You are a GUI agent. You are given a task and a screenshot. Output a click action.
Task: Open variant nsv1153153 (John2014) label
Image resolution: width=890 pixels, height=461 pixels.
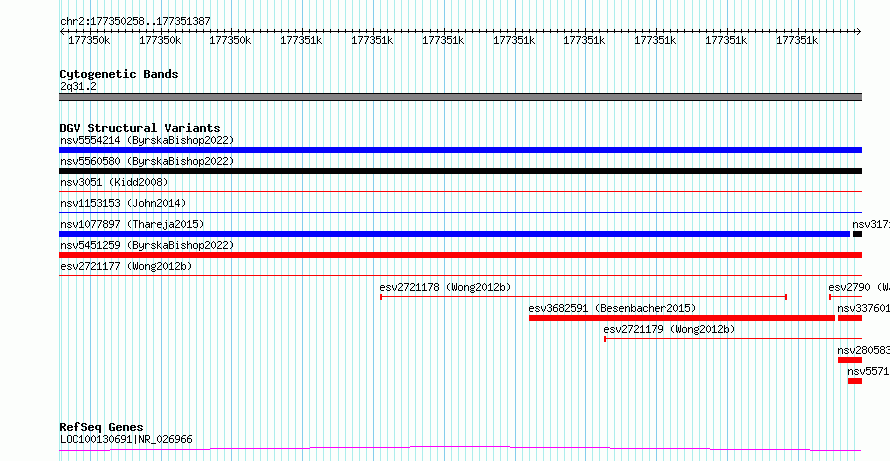pos(123,203)
